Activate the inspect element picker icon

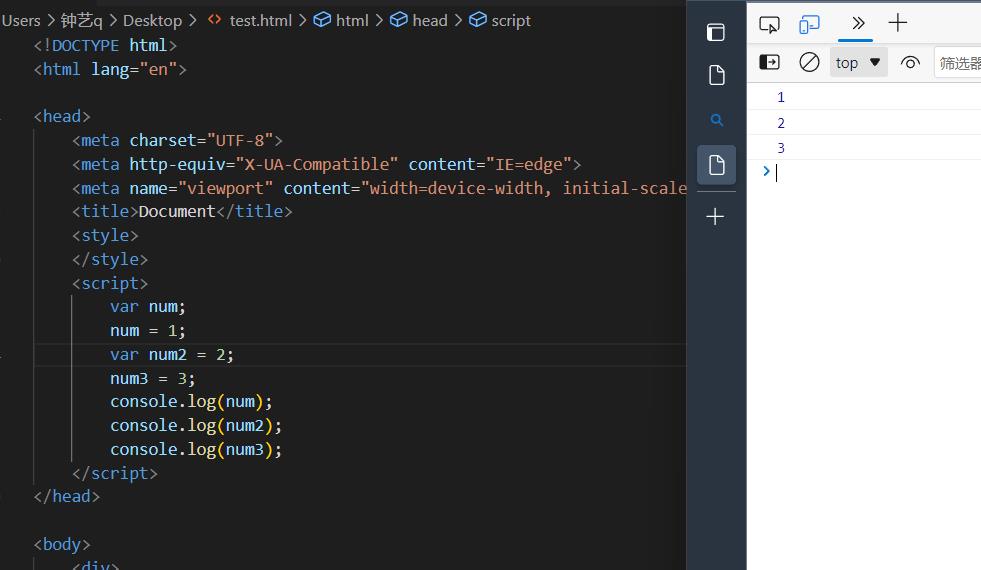769,24
